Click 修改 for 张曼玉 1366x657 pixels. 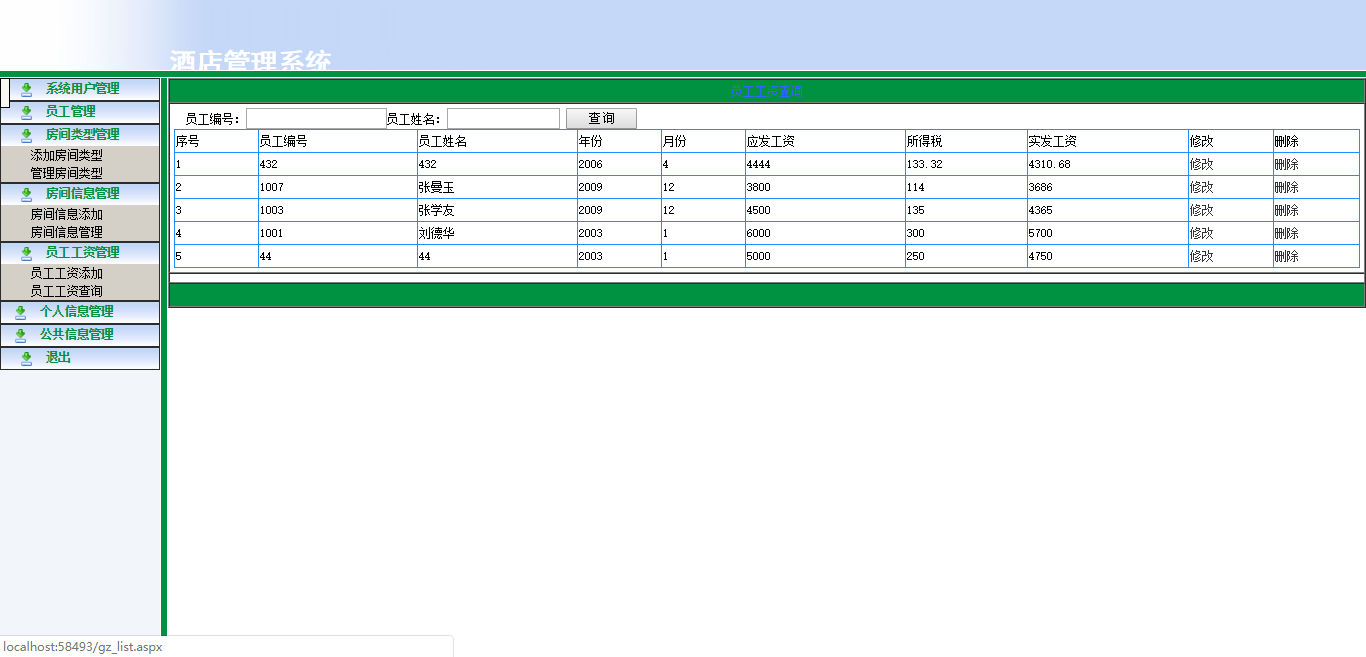(1201, 187)
